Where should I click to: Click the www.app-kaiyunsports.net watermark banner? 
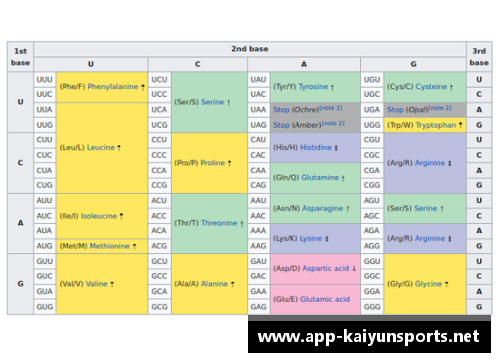(369, 336)
